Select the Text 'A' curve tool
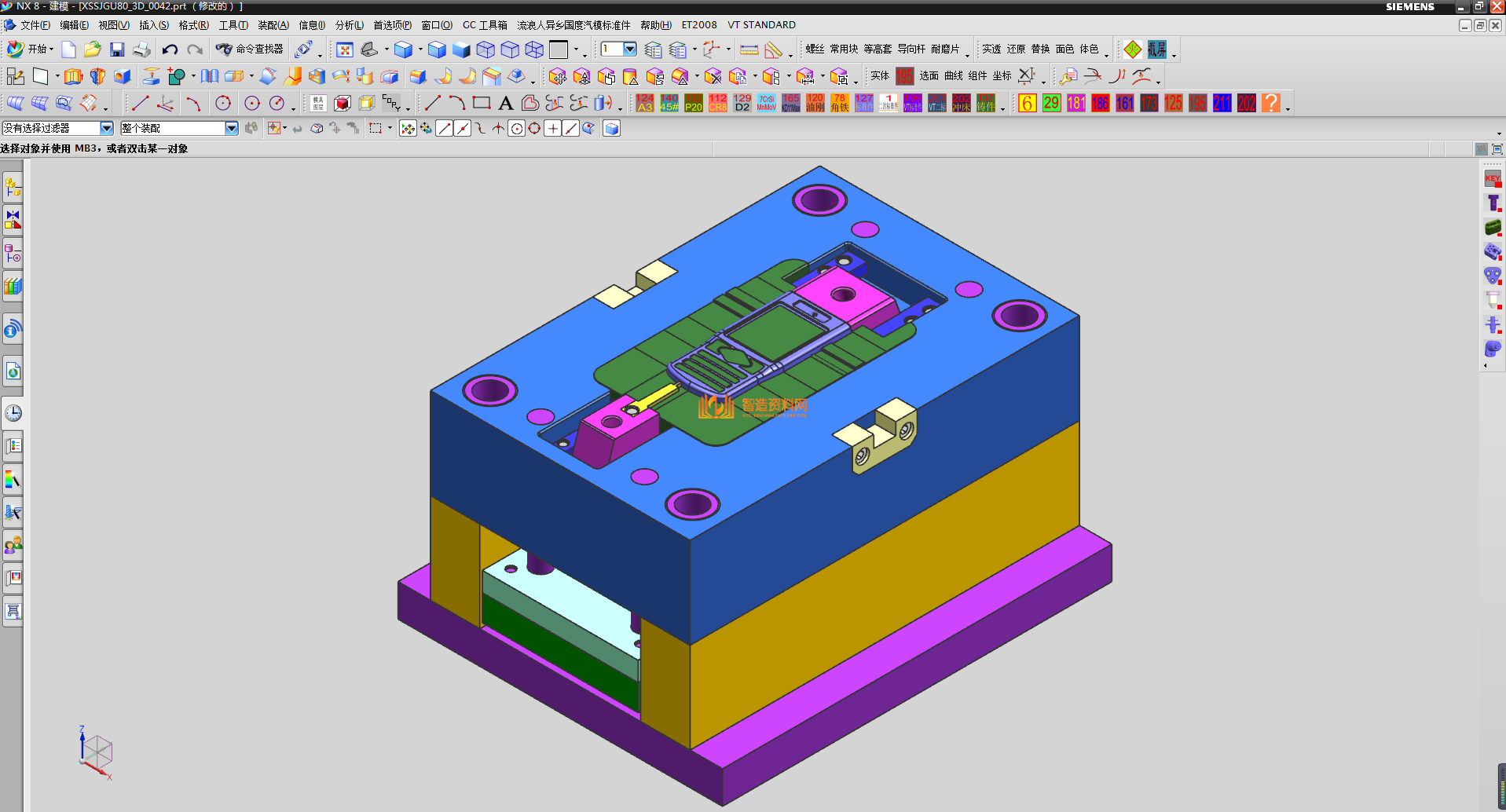The image size is (1506, 812). click(x=506, y=103)
